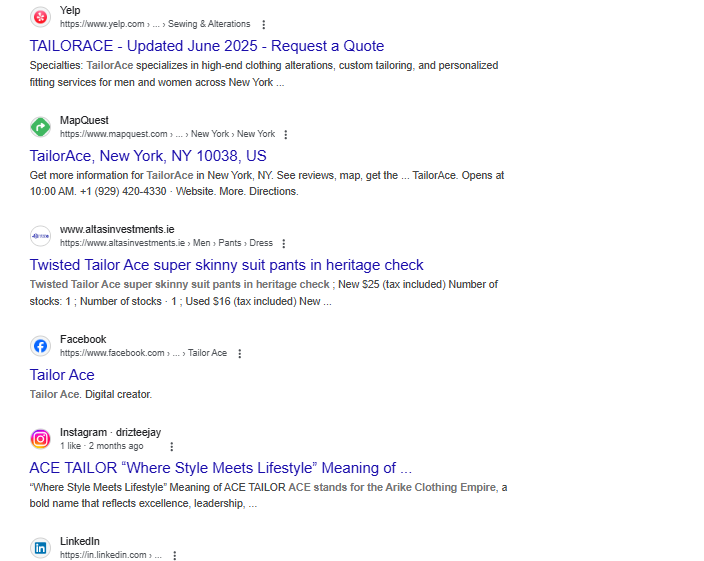The width and height of the screenshot is (704, 561).
Task: Open the three-dot menu for altasinvestments.ie result
Action: (x=283, y=243)
